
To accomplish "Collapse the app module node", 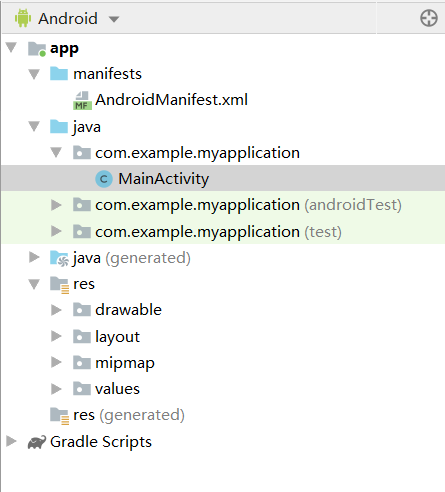I will 11,48.
